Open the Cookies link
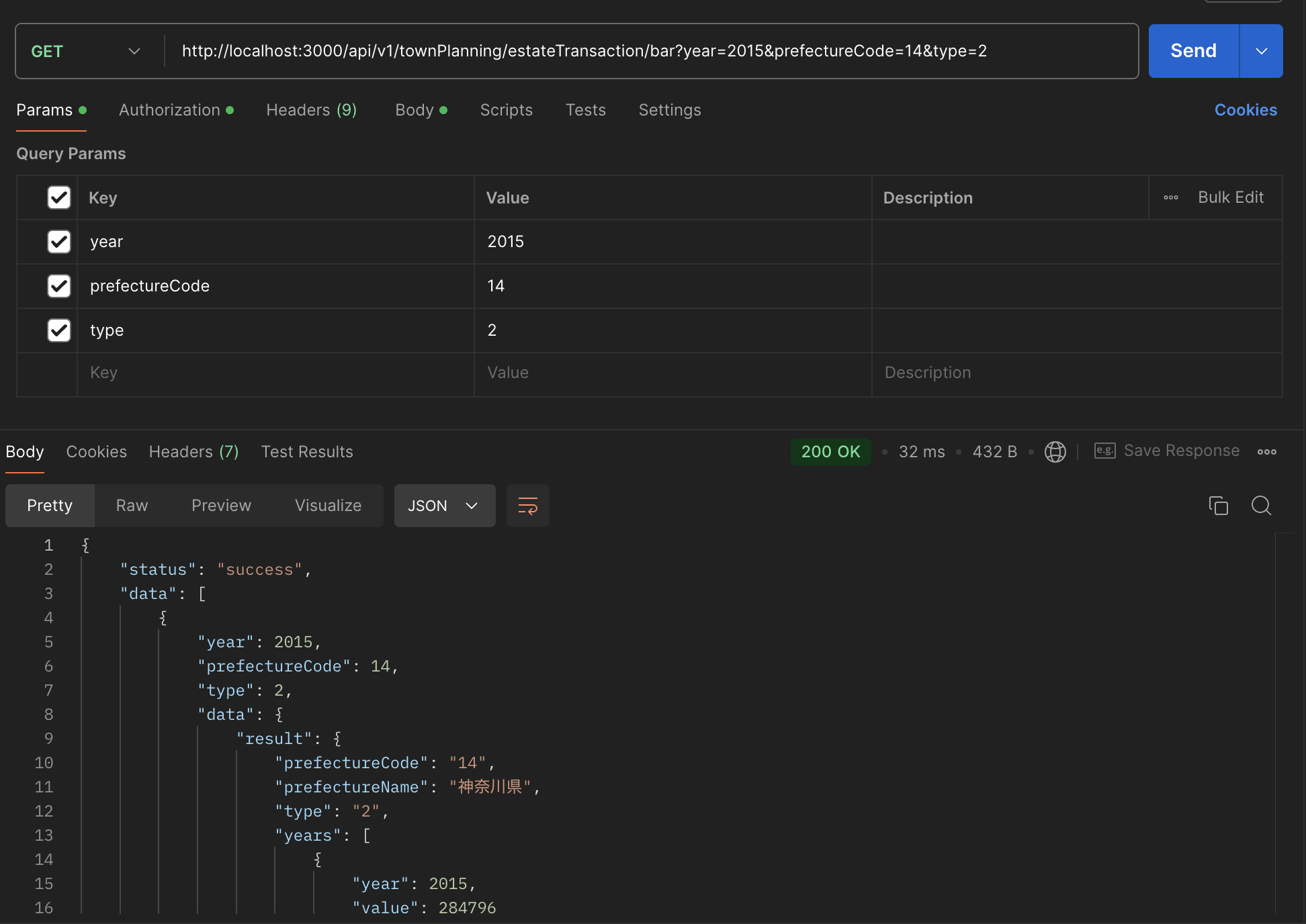 (1246, 110)
